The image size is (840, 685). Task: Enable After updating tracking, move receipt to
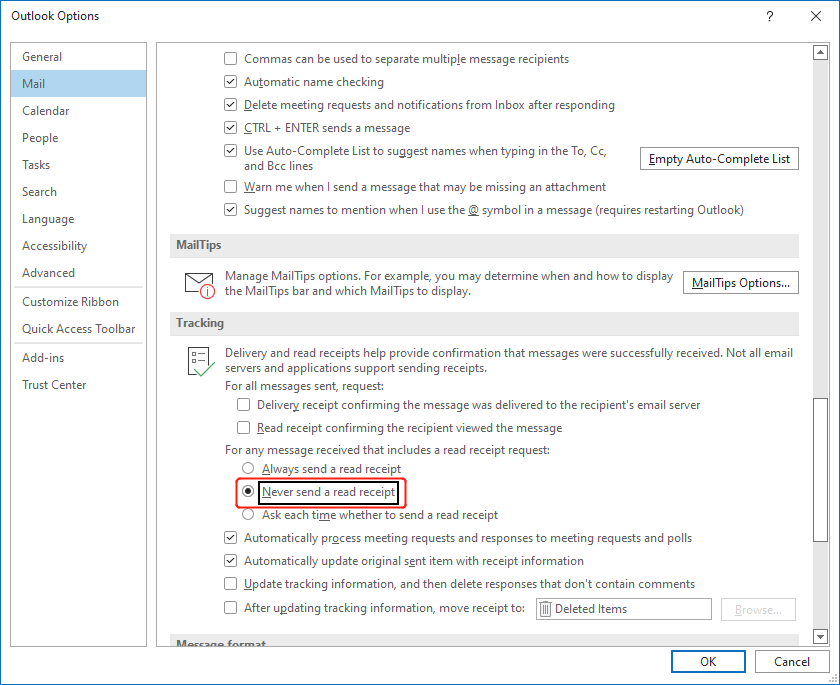[230, 607]
